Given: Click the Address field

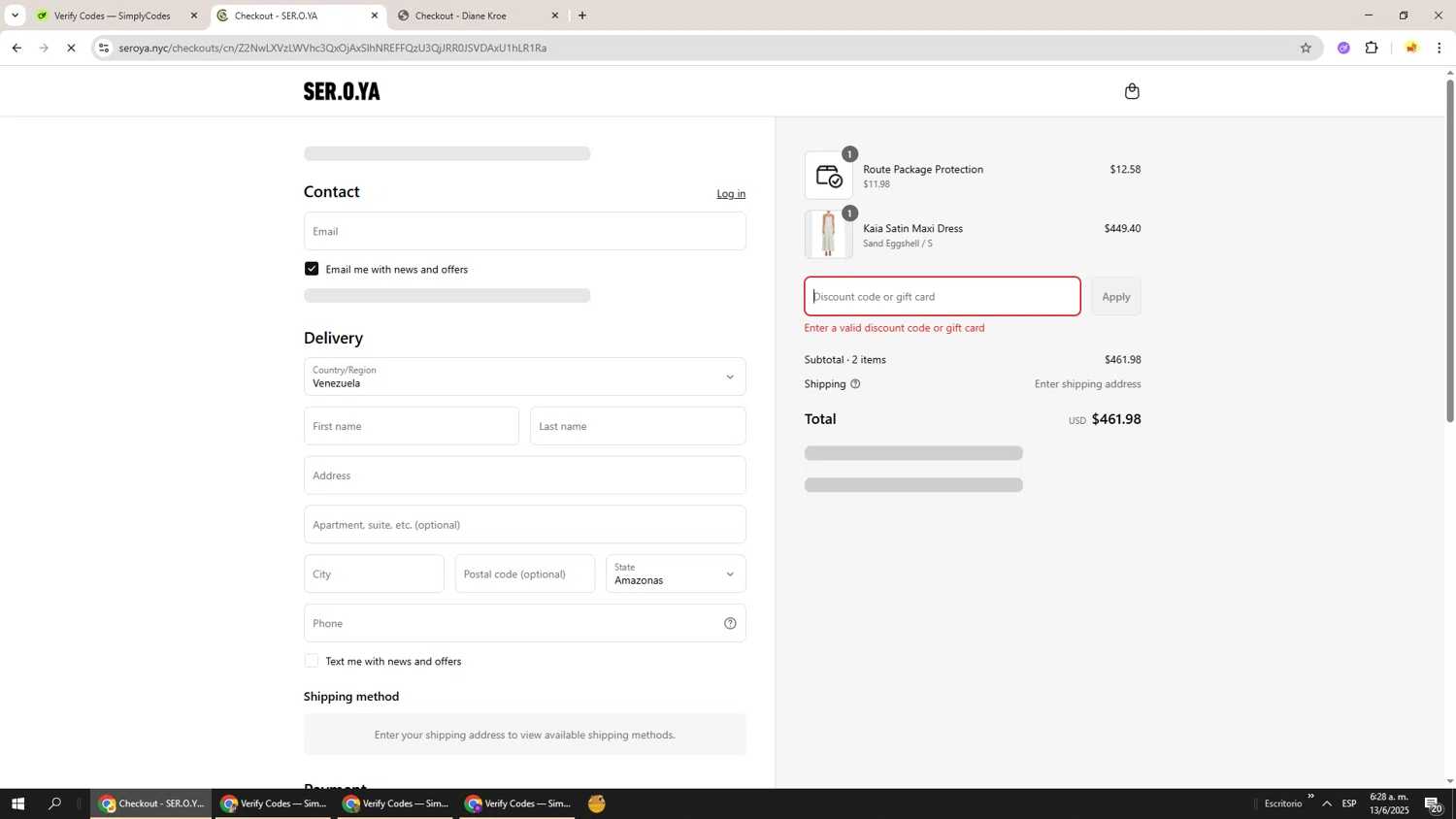Looking at the screenshot, I should click(524, 475).
